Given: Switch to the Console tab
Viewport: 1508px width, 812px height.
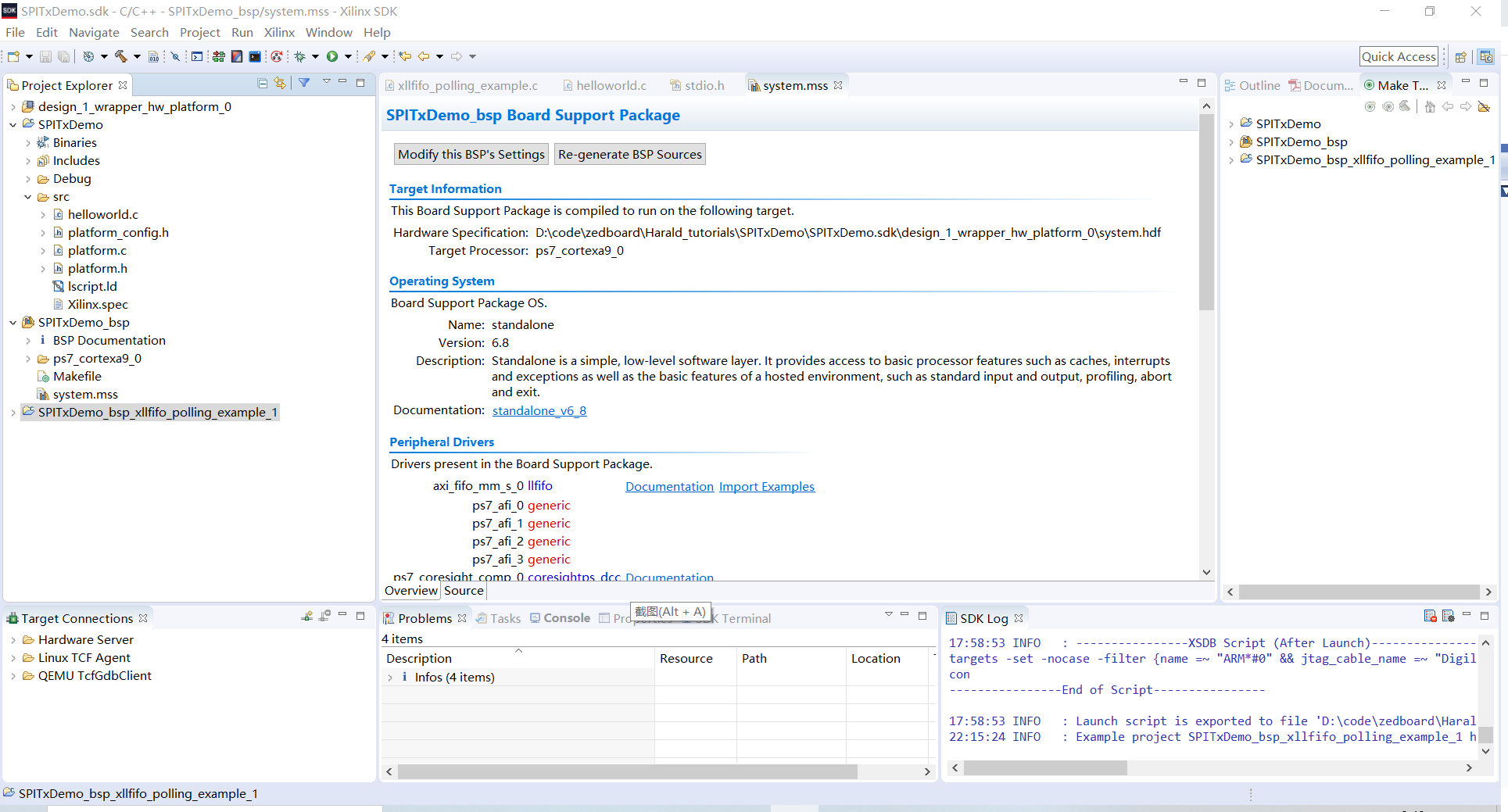Looking at the screenshot, I should [x=560, y=618].
